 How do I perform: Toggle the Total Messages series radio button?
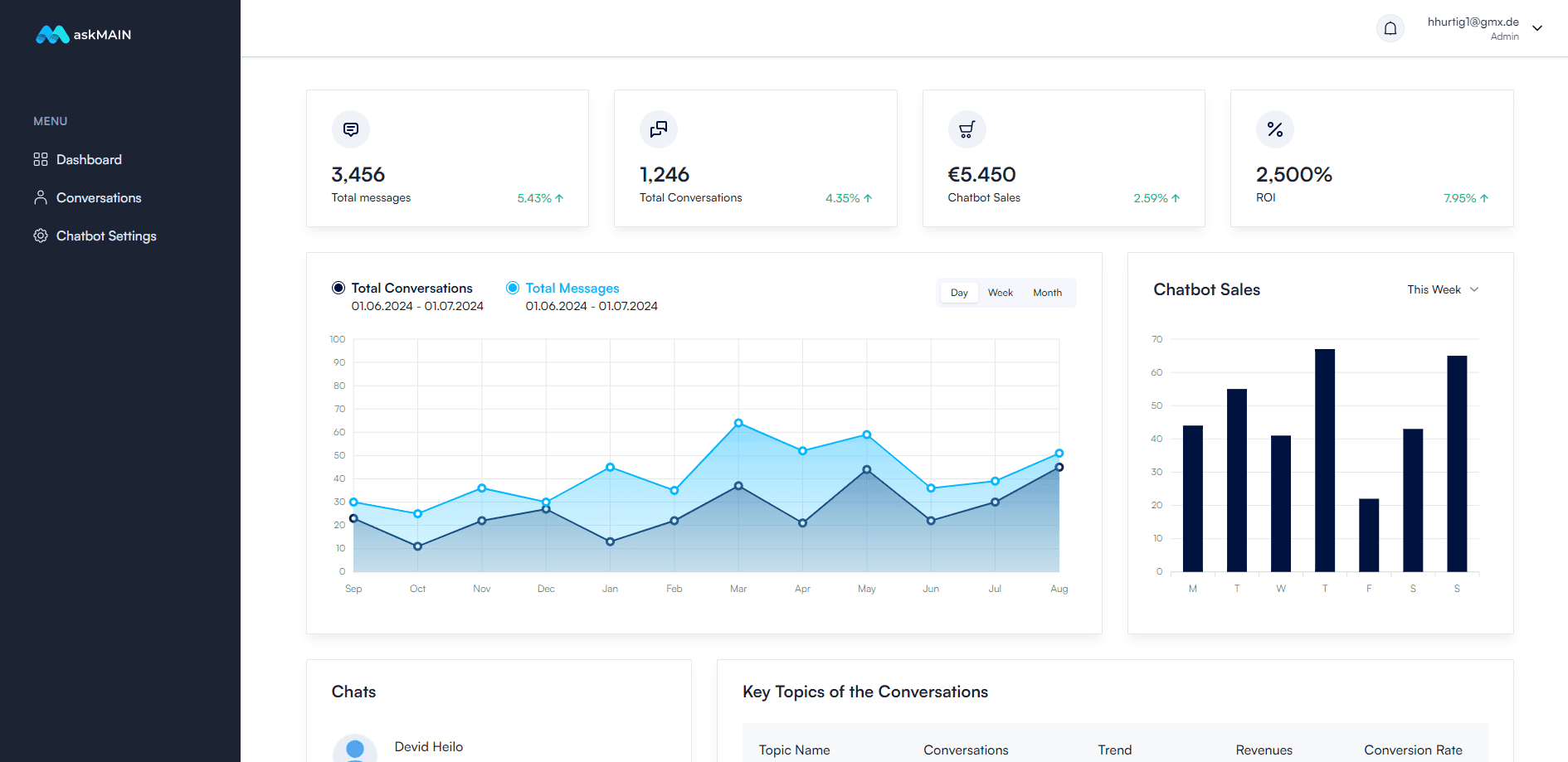click(x=513, y=288)
